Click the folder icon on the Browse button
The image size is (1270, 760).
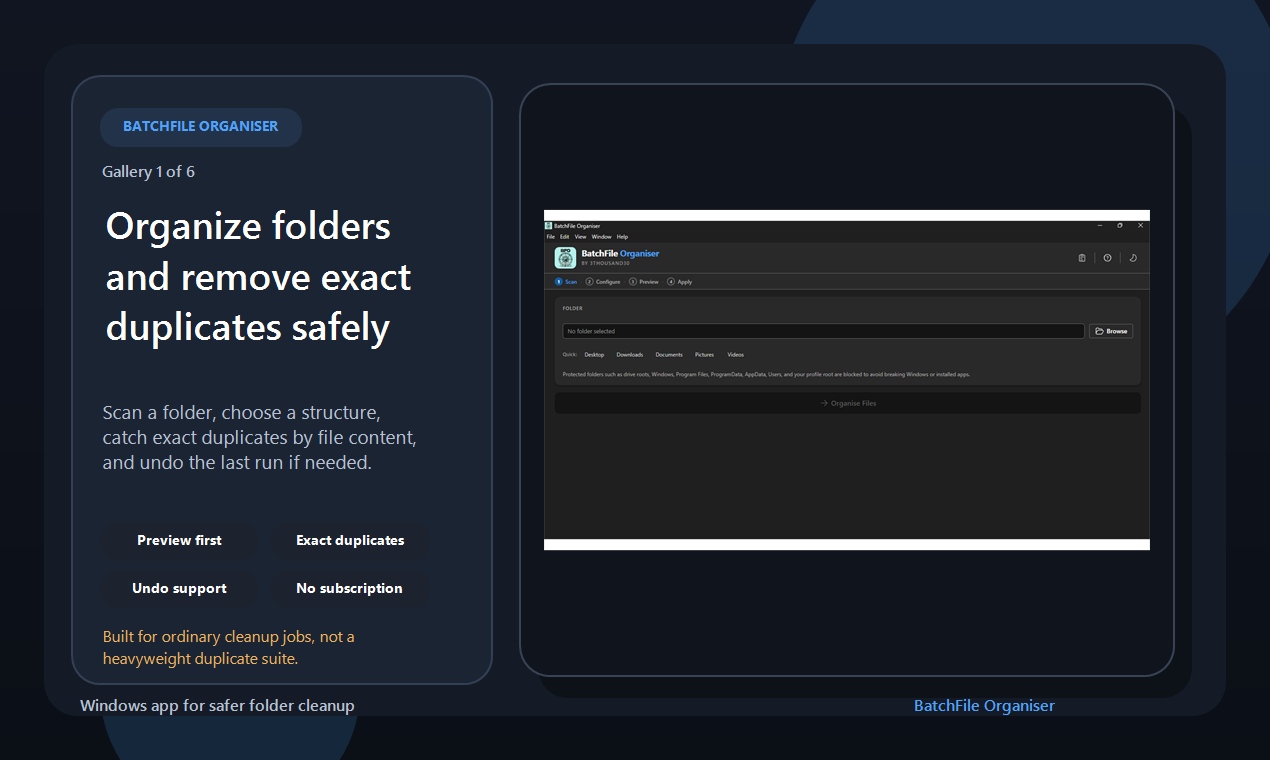pyautogui.click(x=1100, y=331)
